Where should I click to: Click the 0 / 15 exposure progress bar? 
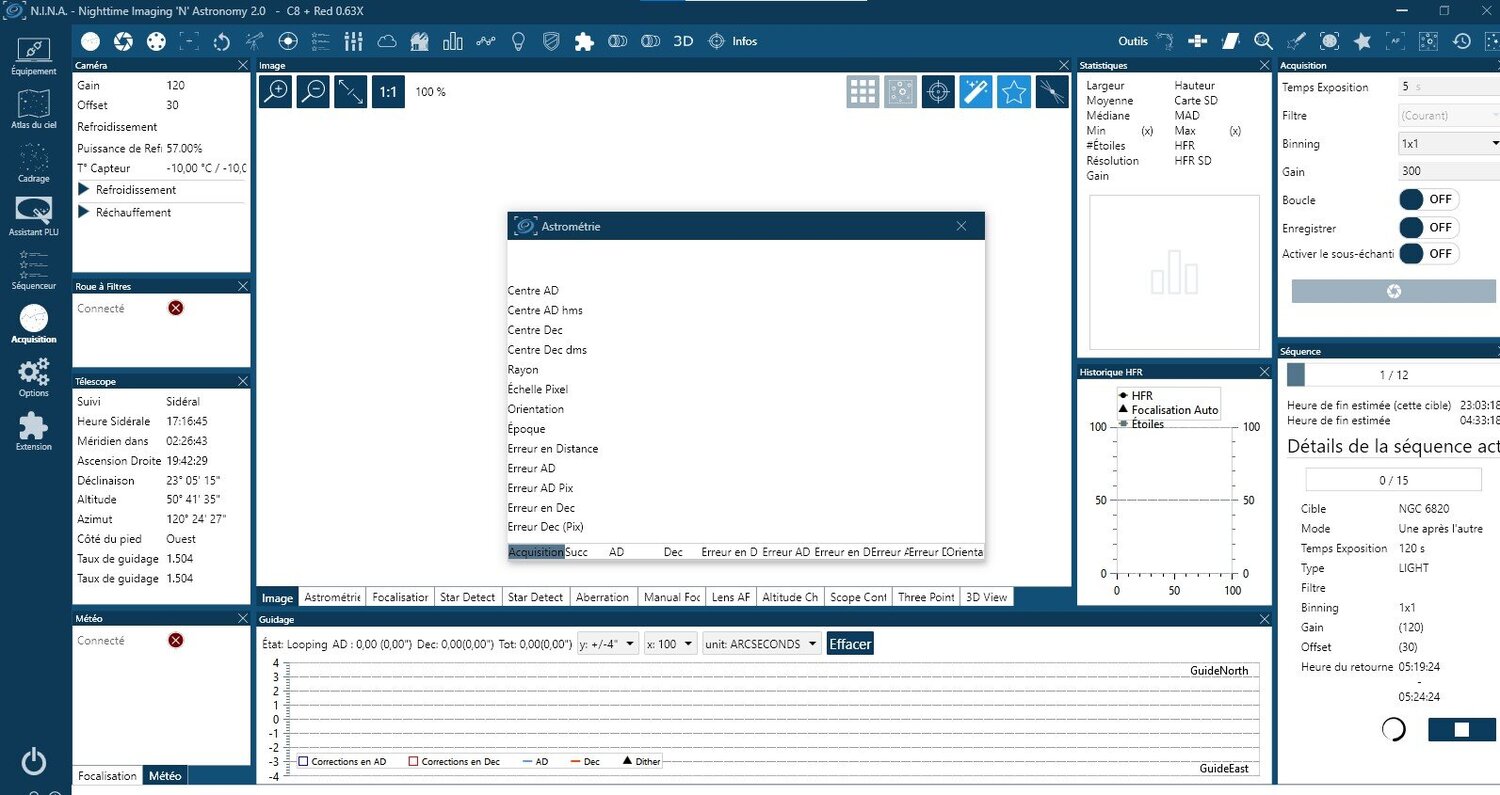[1393, 480]
